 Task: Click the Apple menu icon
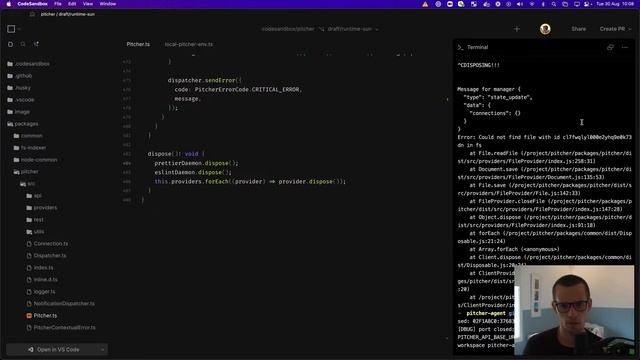[8, 4]
